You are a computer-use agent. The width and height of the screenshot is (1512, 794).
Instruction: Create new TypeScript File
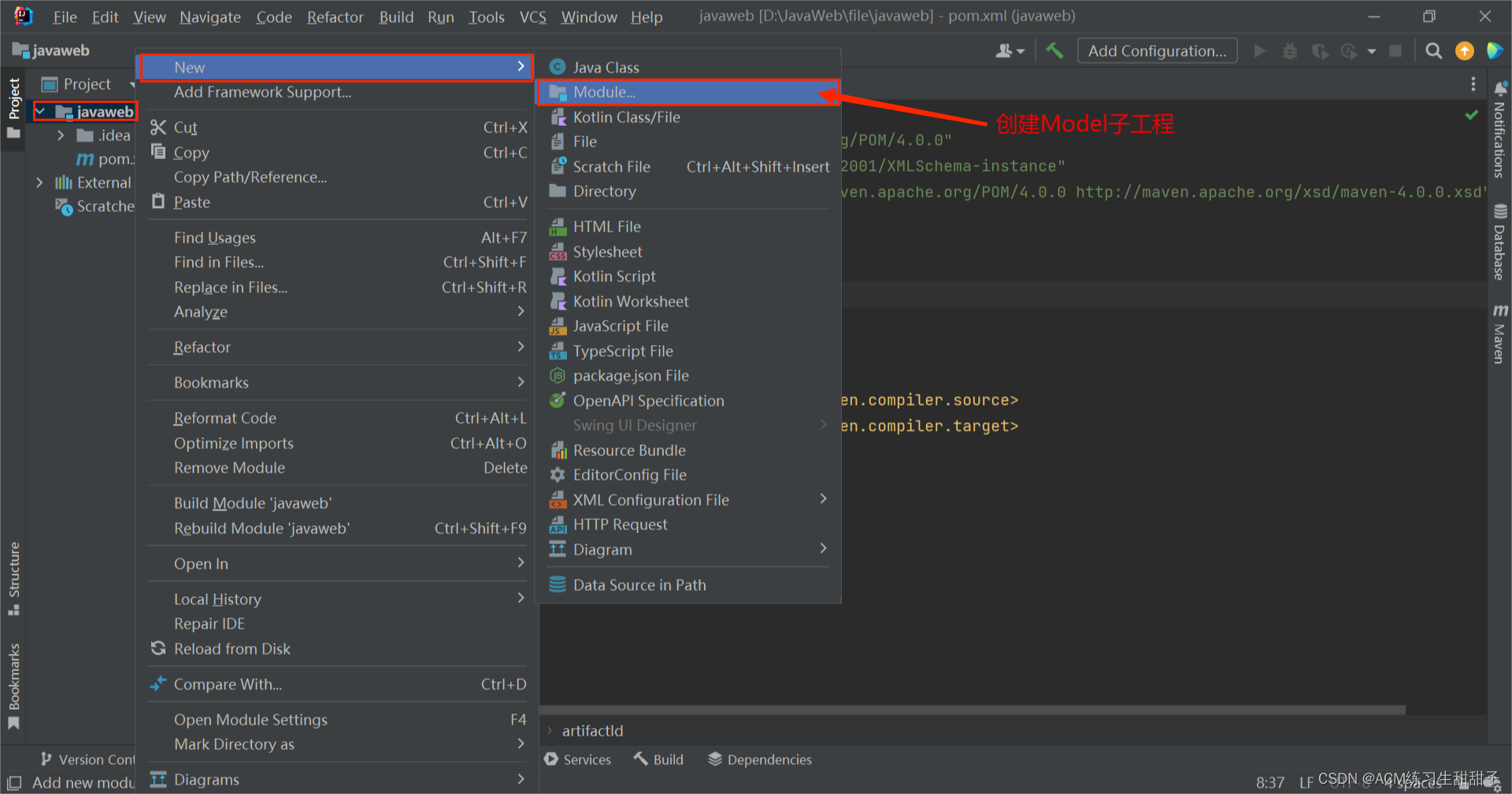coord(688,351)
